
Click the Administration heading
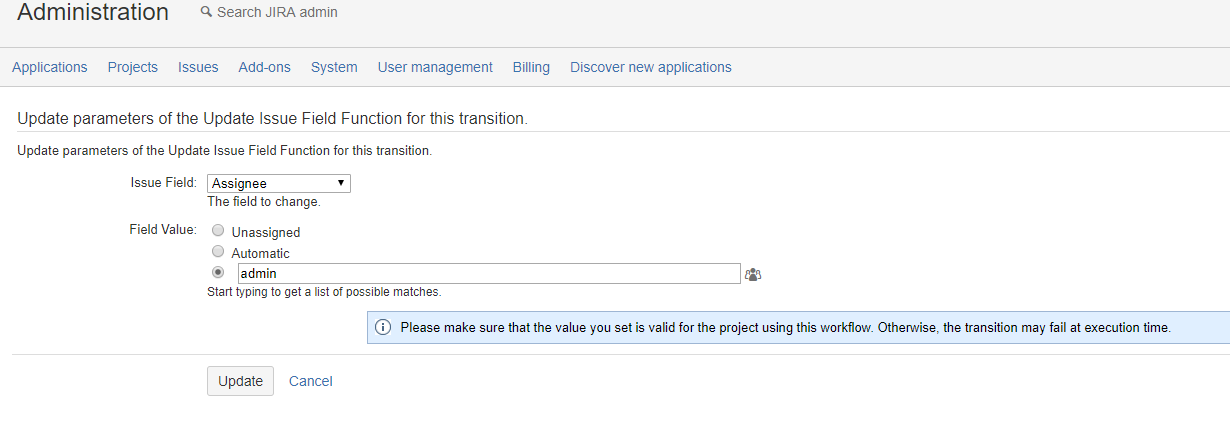pos(93,13)
